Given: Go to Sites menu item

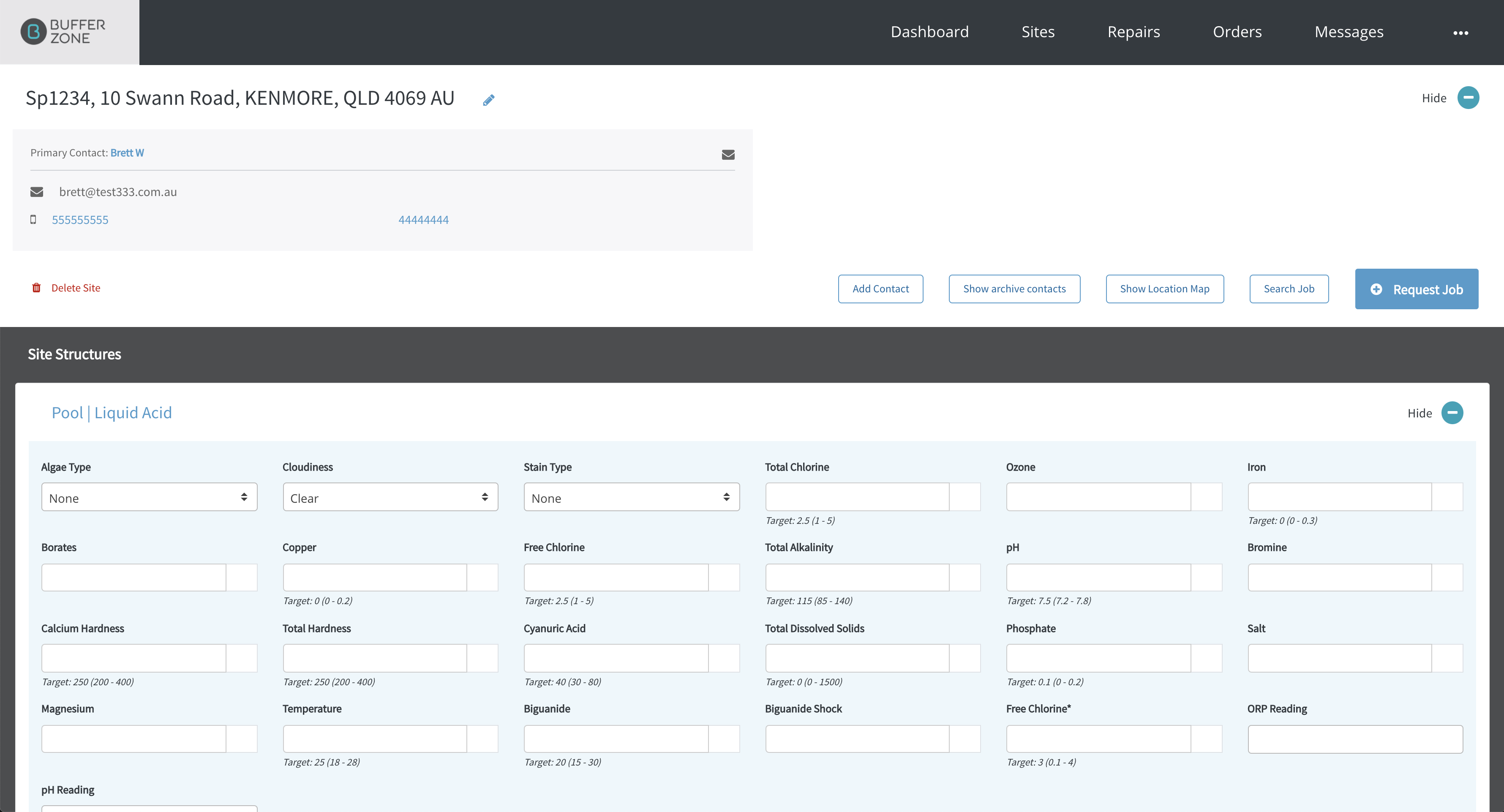Looking at the screenshot, I should 1038,32.
